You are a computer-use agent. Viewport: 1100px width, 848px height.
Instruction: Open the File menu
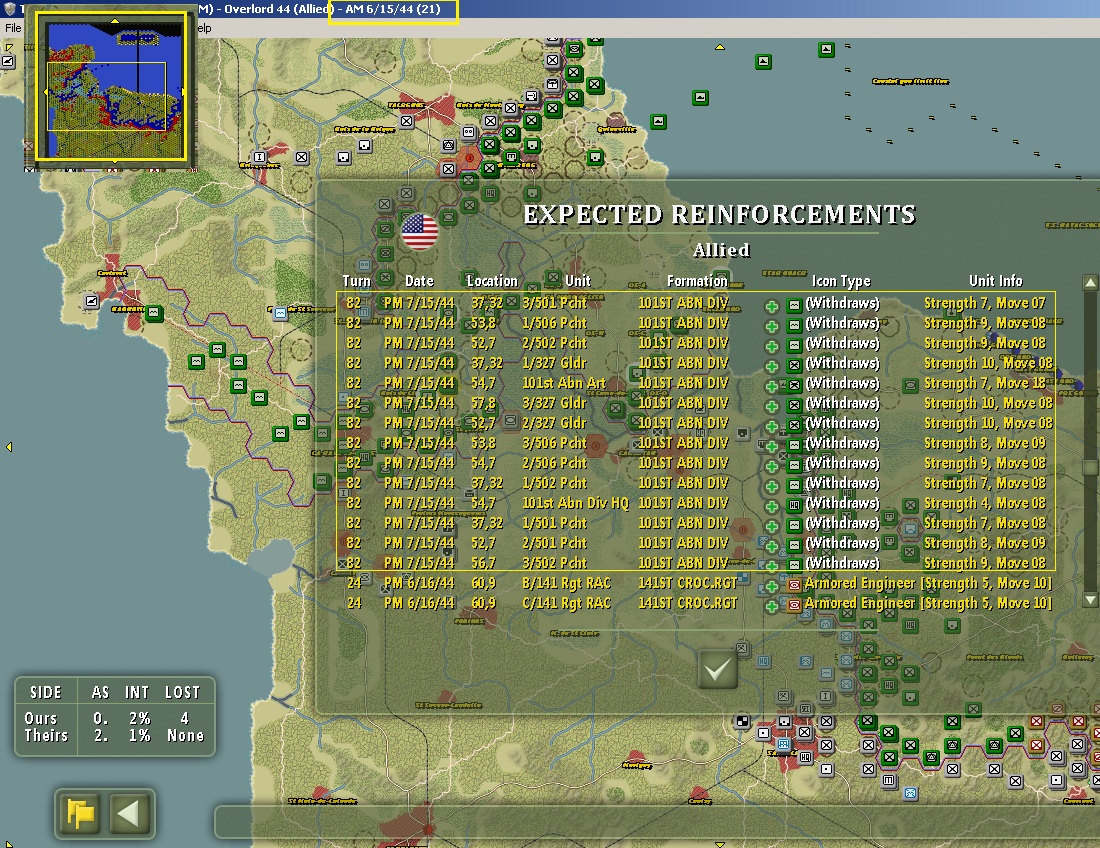click(x=13, y=28)
